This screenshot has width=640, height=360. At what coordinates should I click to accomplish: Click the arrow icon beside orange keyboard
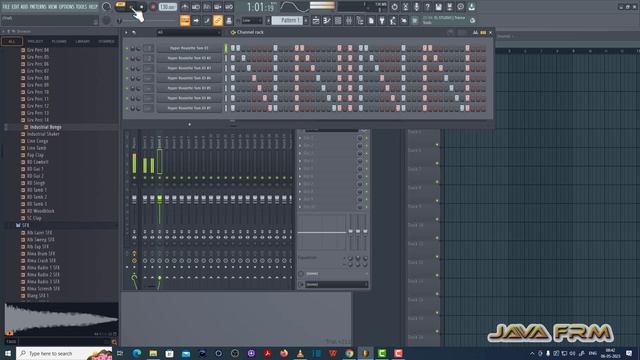pos(196,20)
